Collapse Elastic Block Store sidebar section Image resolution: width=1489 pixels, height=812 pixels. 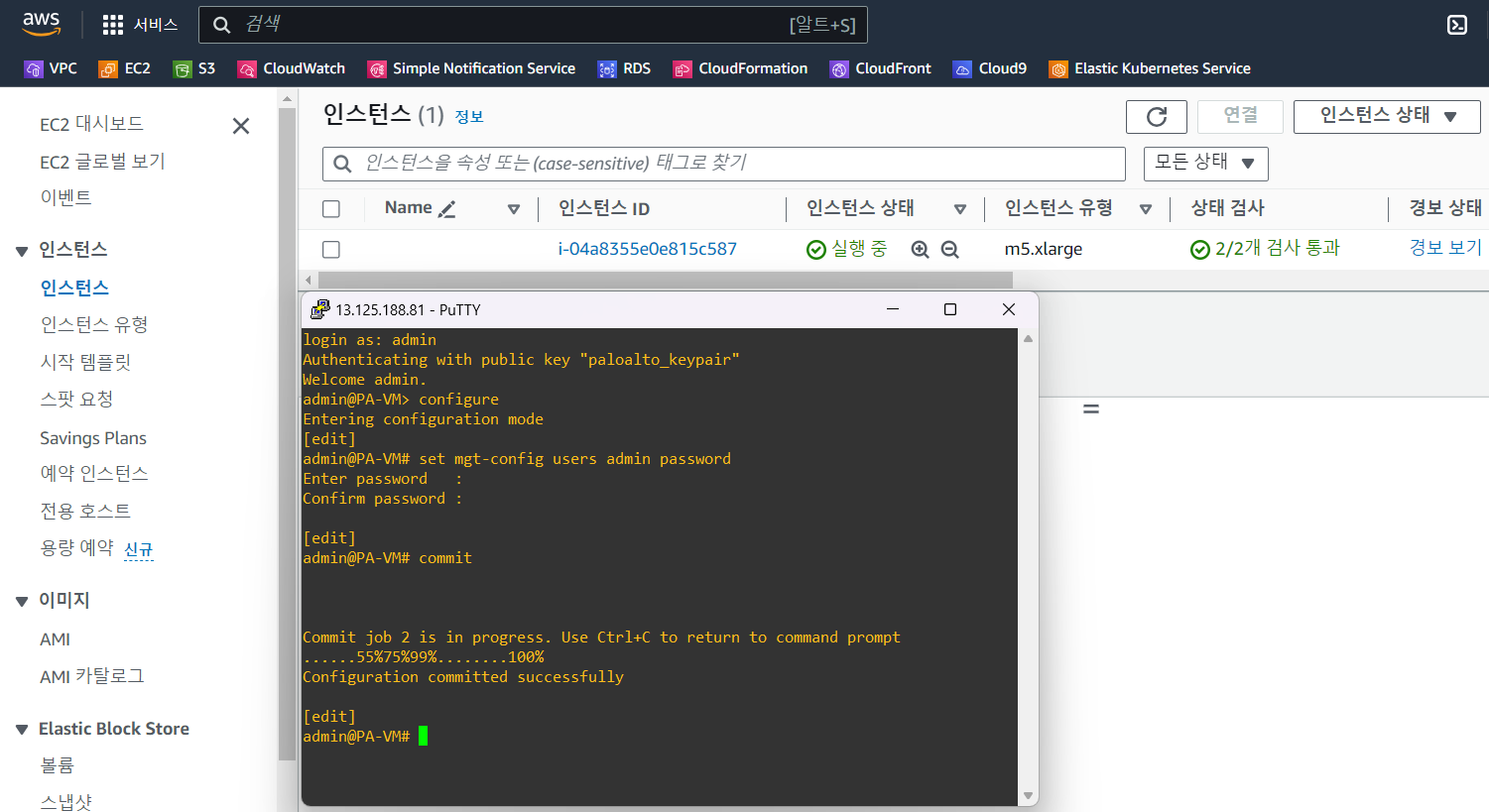pyautogui.click(x=22, y=730)
